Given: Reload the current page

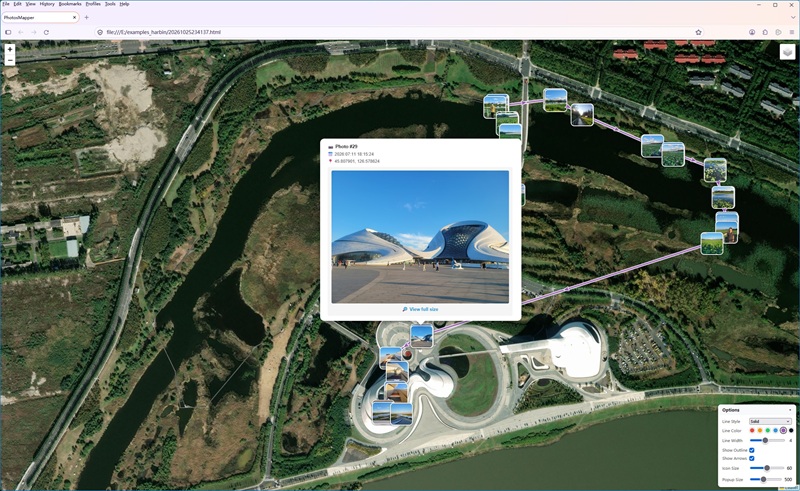Looking at the screenshot, I should pos(46,32).
